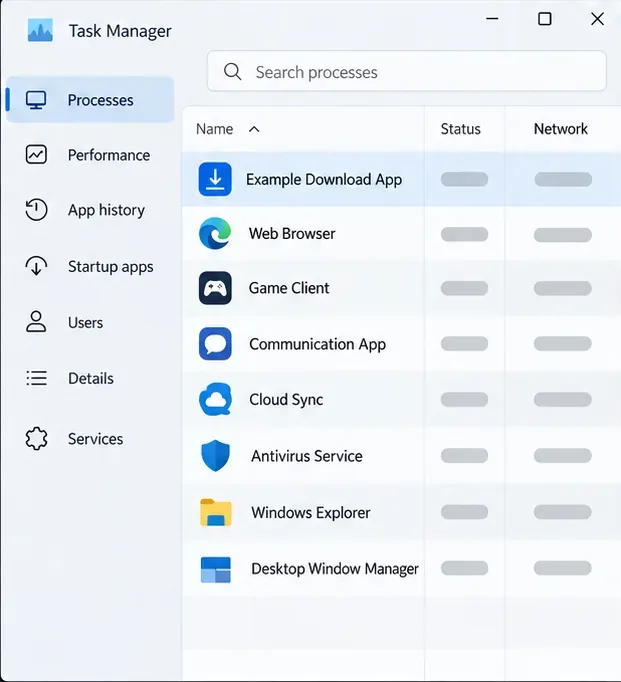The width and height of the screenshot is (621, 682).
Task: Select the Windows Explorer process name
Action: point(310,512)
